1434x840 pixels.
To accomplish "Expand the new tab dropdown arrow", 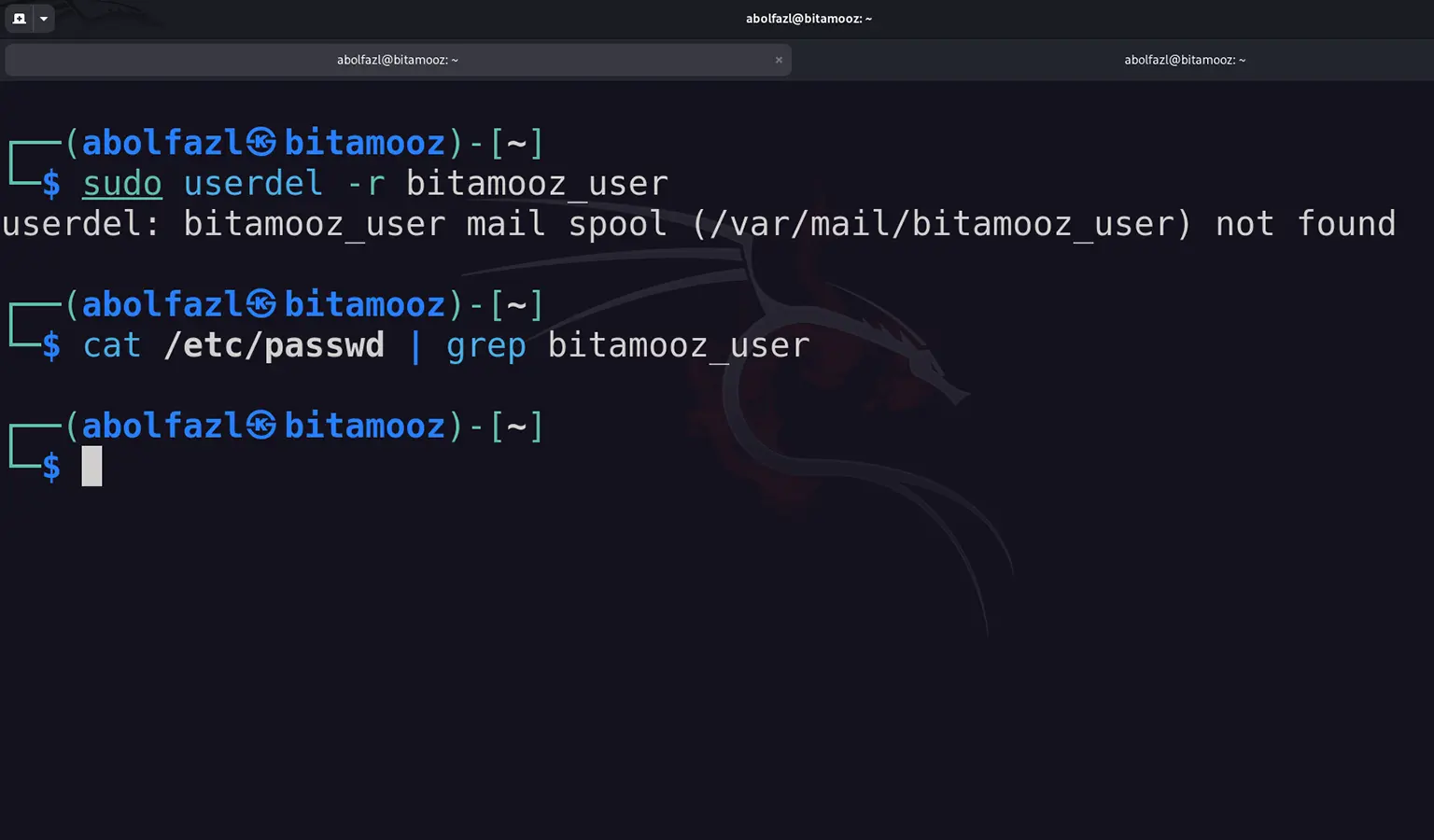I will pyautogui.click(x=44, y=19).
